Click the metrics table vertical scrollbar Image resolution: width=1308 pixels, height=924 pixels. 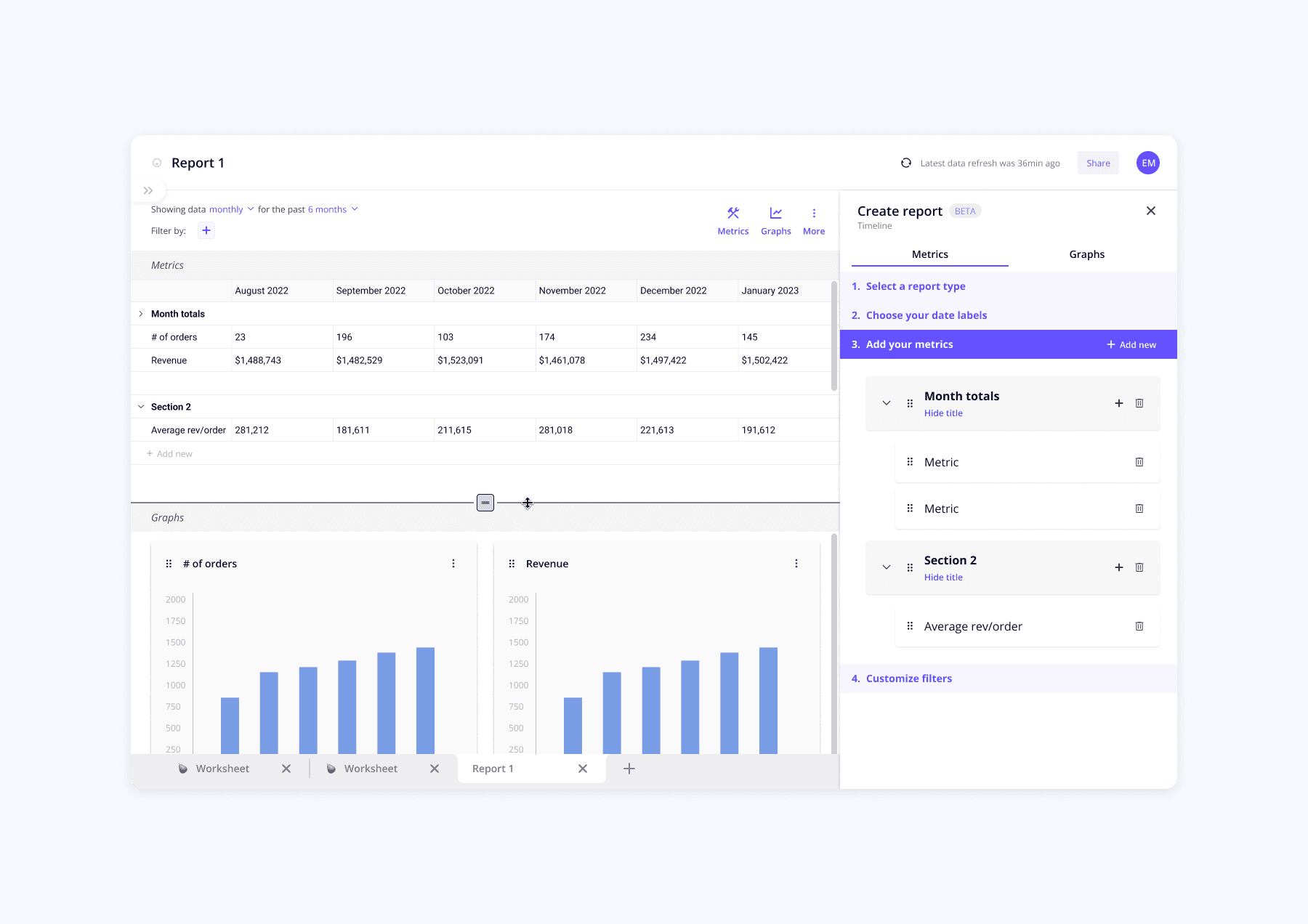(834, 336)
